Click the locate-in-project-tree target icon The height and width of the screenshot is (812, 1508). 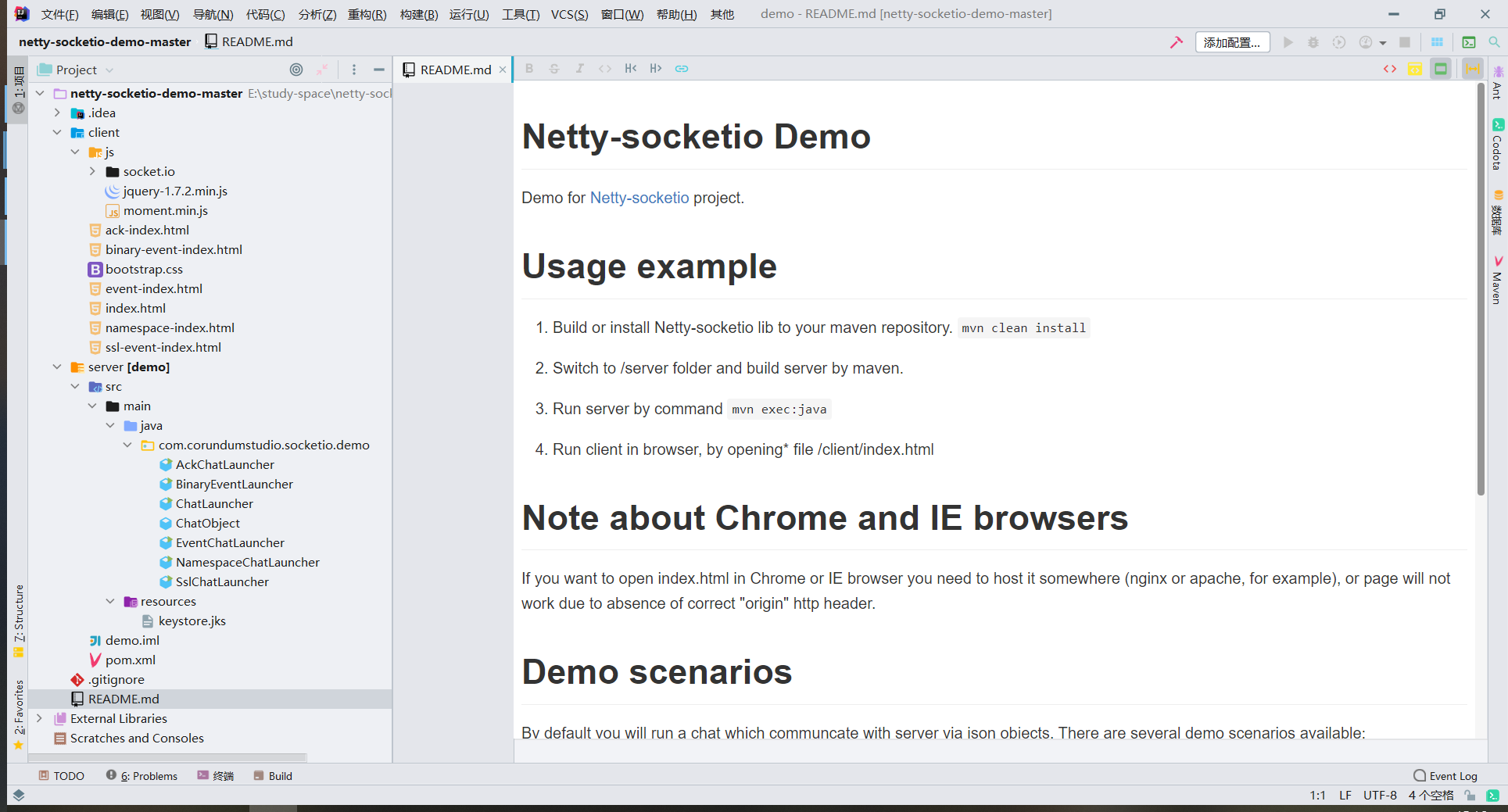click(x=296, y=70)
